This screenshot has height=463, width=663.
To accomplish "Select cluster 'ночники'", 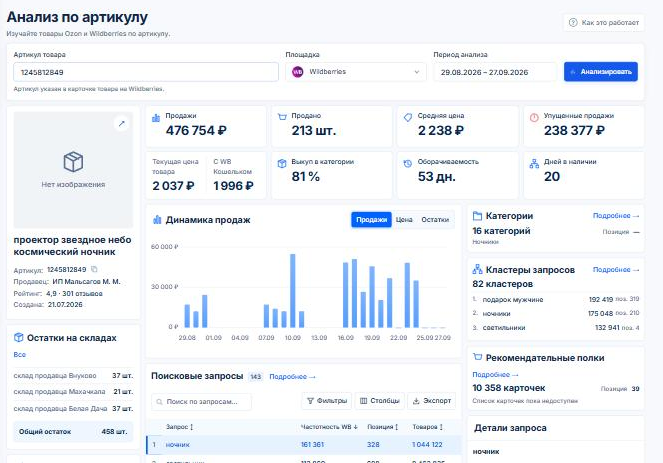I will point(556,313).
